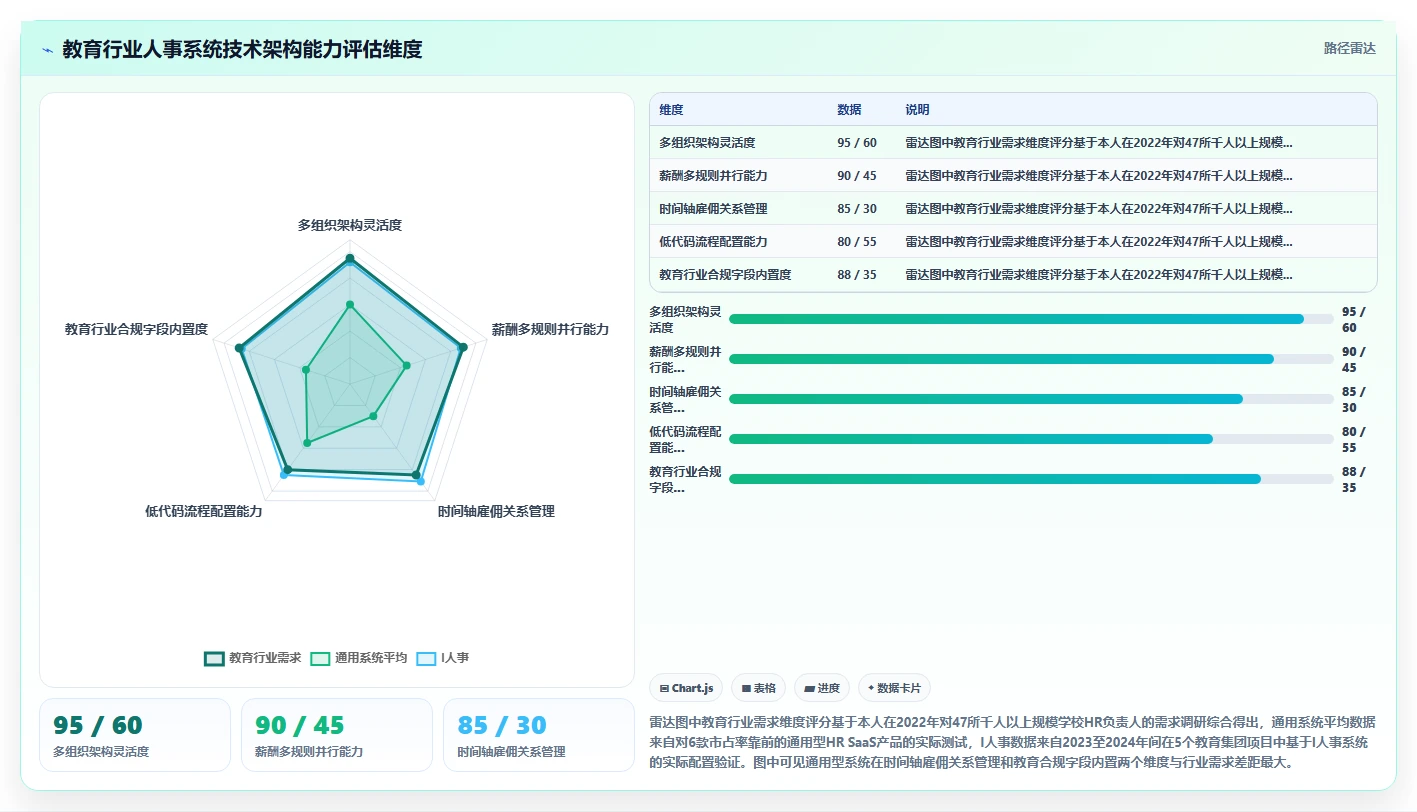Image resolution: width=1417 pixels, height=812 pixels.
Task: Click the radar axis label 时间轴雇佣关系管理
Action: tap(496, 512)
